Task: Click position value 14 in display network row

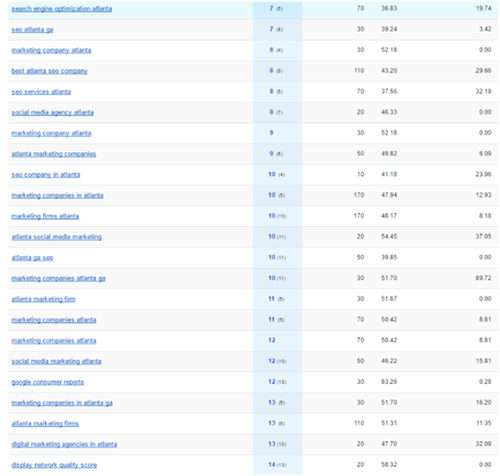Action: [272, 465]
